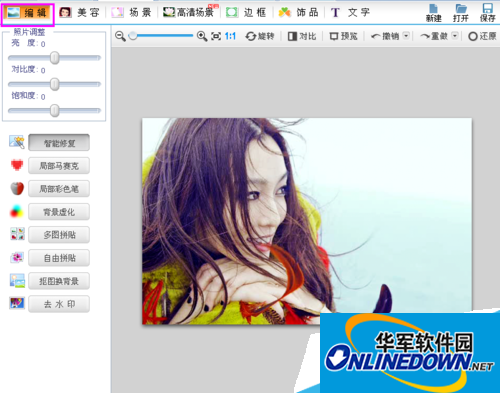Click the zoom in magnifier icon
The height and width of the screenshot is (393, 500).
202,36
